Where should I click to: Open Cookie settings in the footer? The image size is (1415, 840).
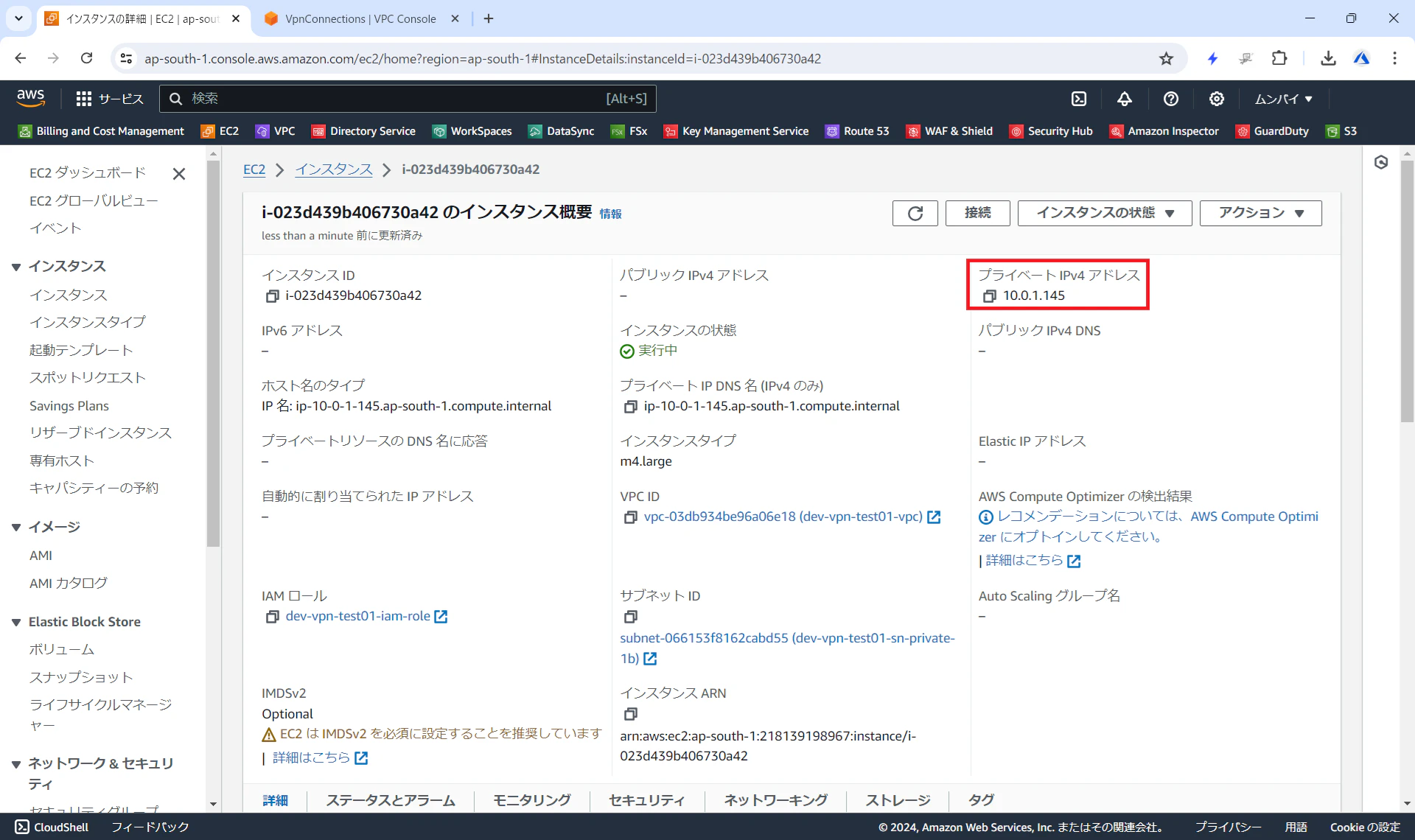click(1365, 827)
